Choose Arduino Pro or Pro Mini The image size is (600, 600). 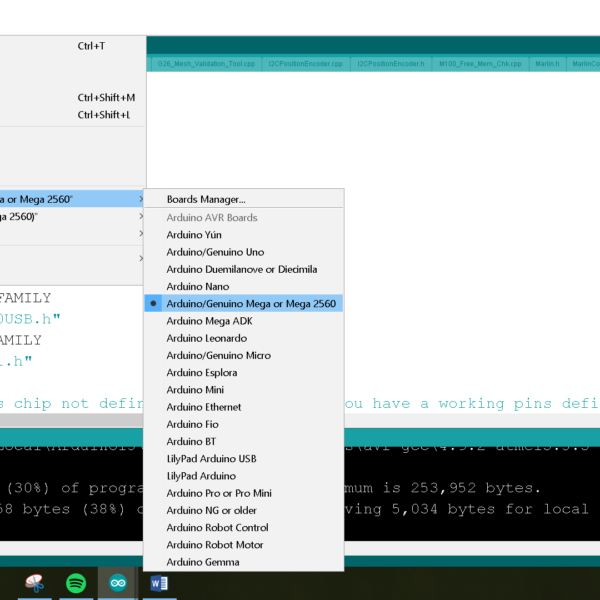click(243, 493)
